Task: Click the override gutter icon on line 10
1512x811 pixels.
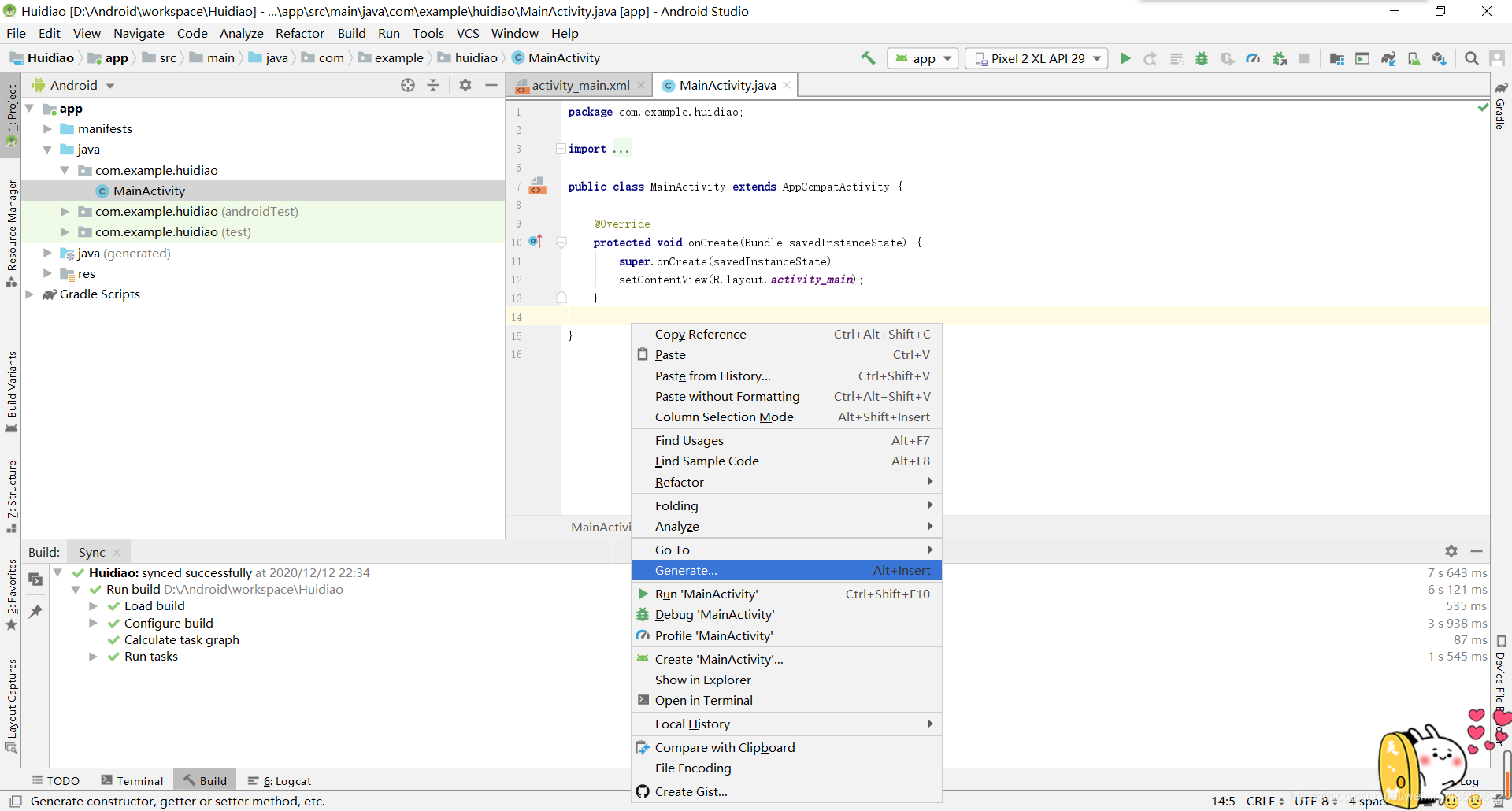Action: click(535, 241)
